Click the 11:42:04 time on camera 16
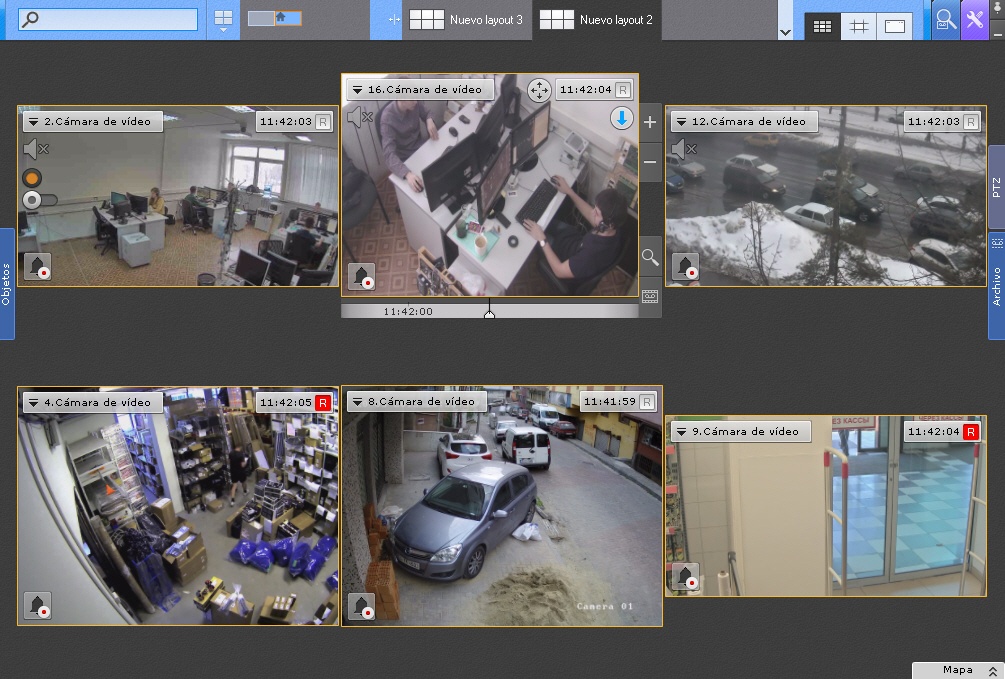This screenshot has height=679, width=1005. 585,90
